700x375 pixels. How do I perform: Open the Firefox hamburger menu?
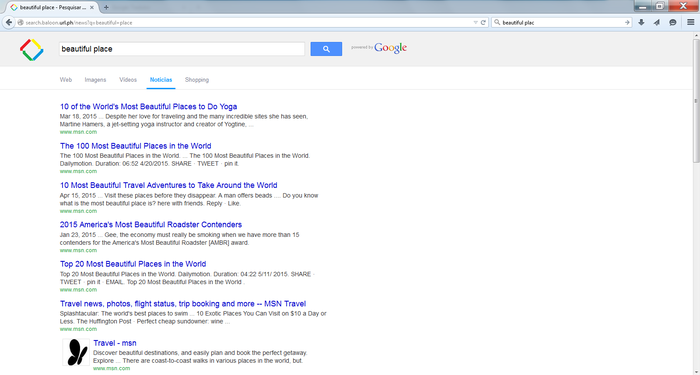690,22
